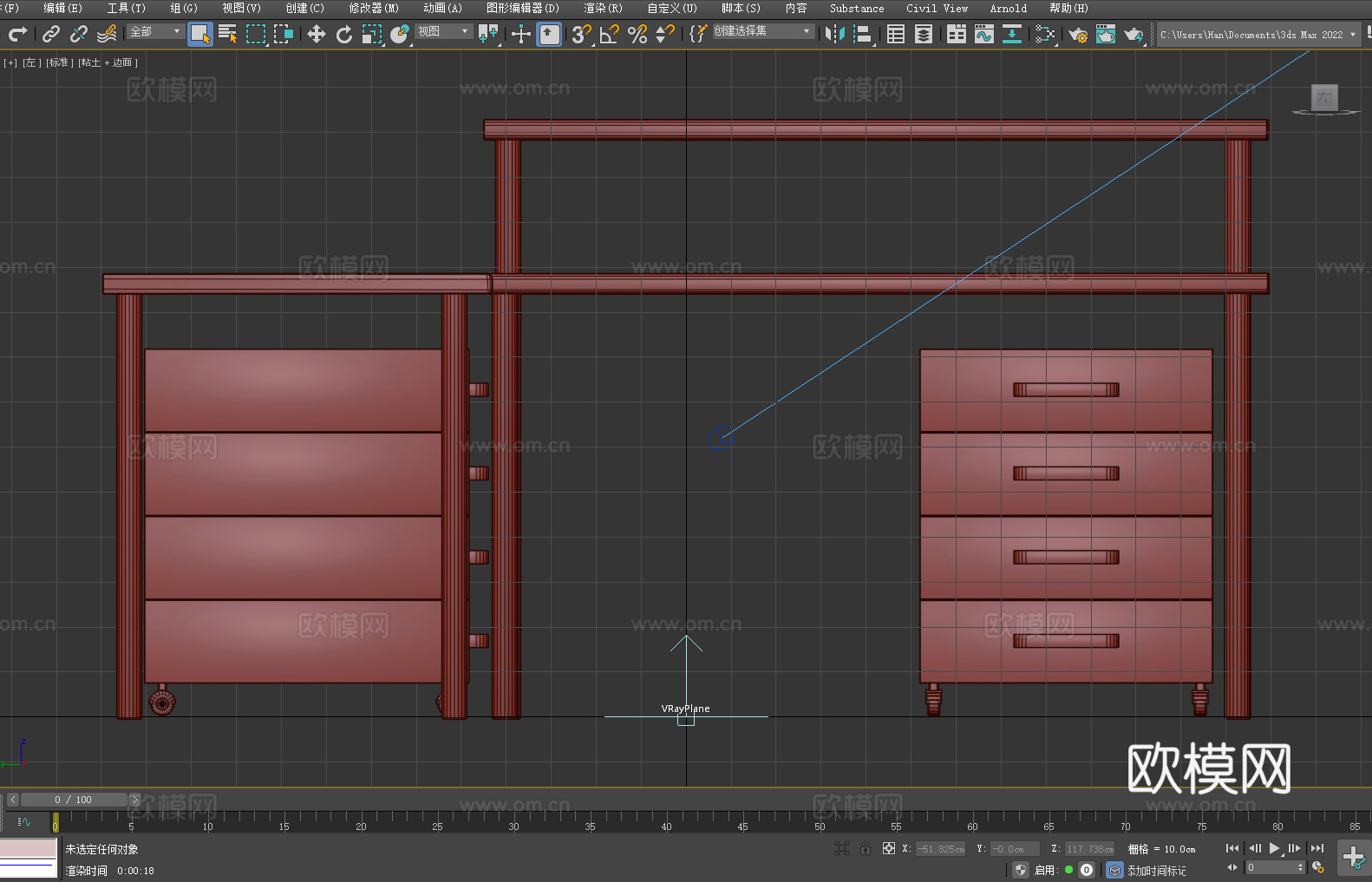Click the 添加时间标记 time tag
The height and width of the screenshot is (882, 1372).
tap(1156, 870)
